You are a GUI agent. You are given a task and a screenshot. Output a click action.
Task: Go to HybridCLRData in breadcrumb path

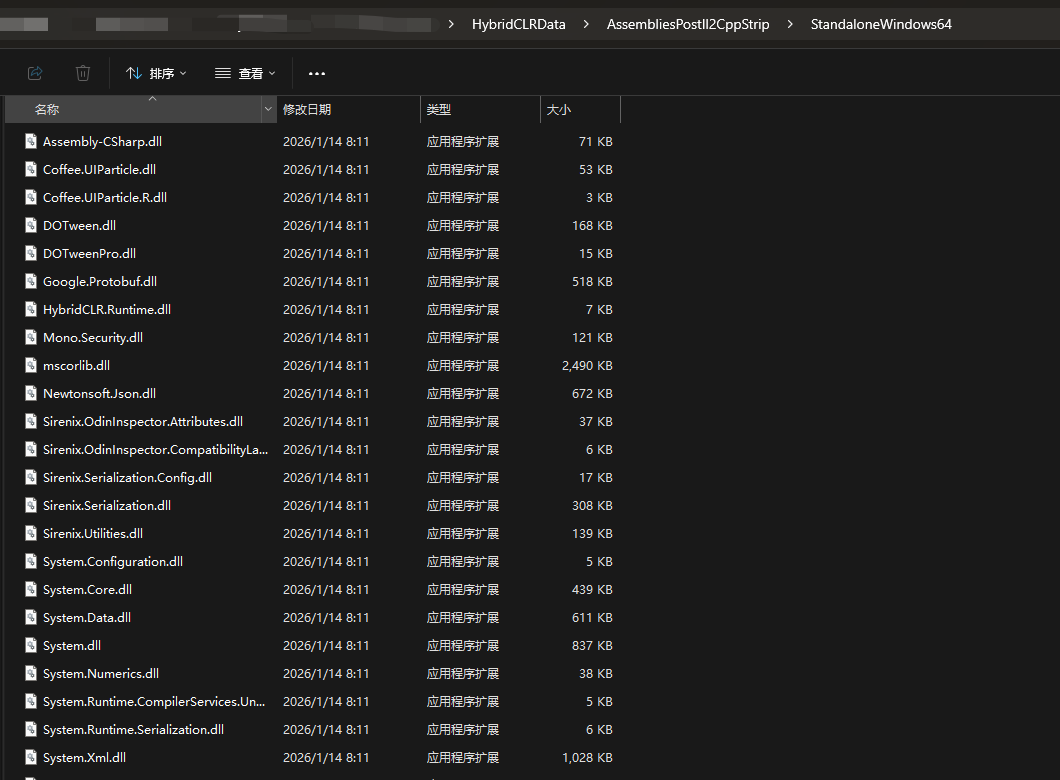click(519, 24)
